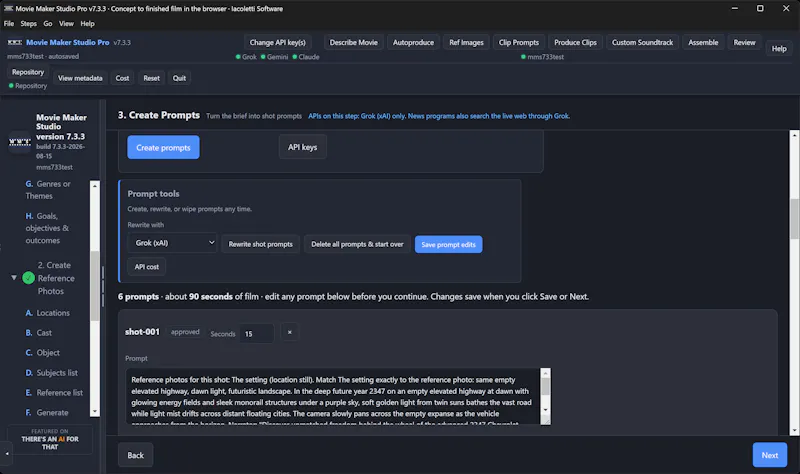
Task: Click the Repository button
Action: [28, 72]
